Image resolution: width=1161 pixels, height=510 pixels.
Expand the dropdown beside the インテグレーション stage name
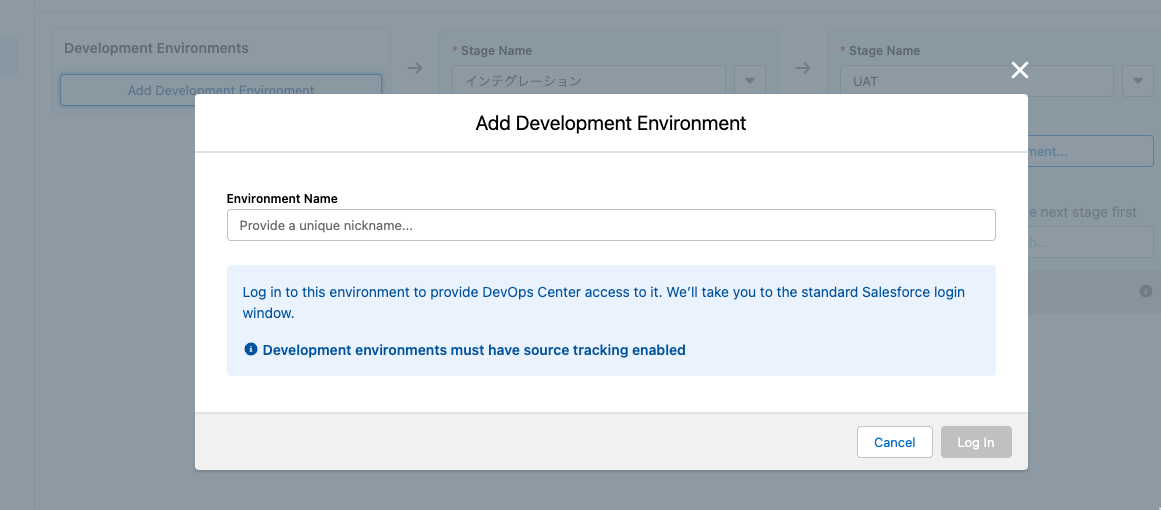tap(750, 81)
